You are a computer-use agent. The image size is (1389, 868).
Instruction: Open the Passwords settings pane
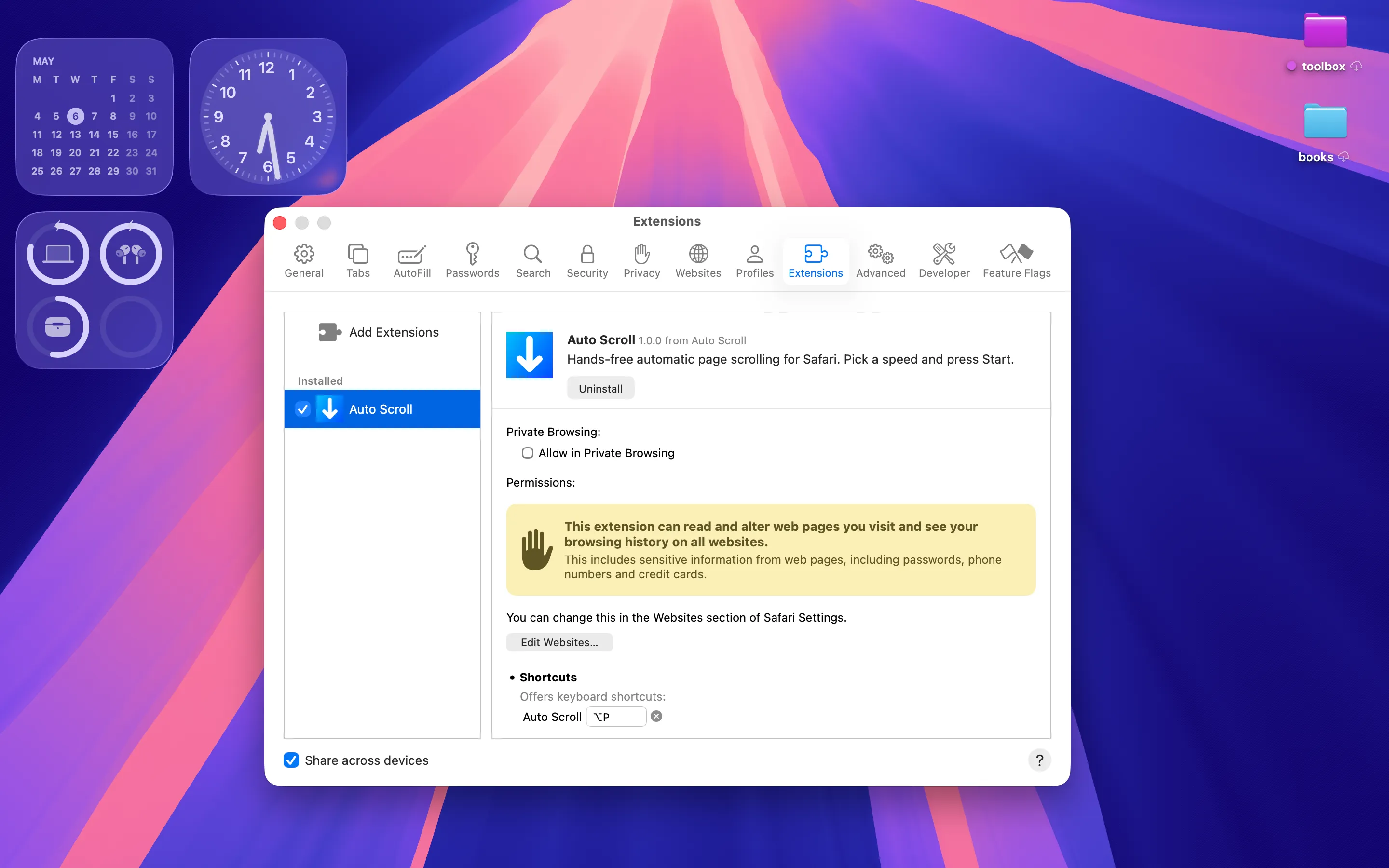[x=472, y=260]
